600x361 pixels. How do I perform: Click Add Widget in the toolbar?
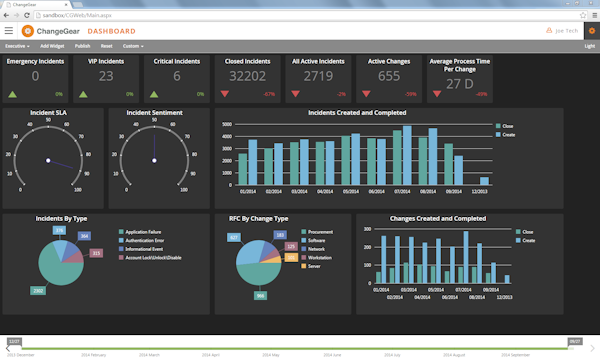(52, 46)
